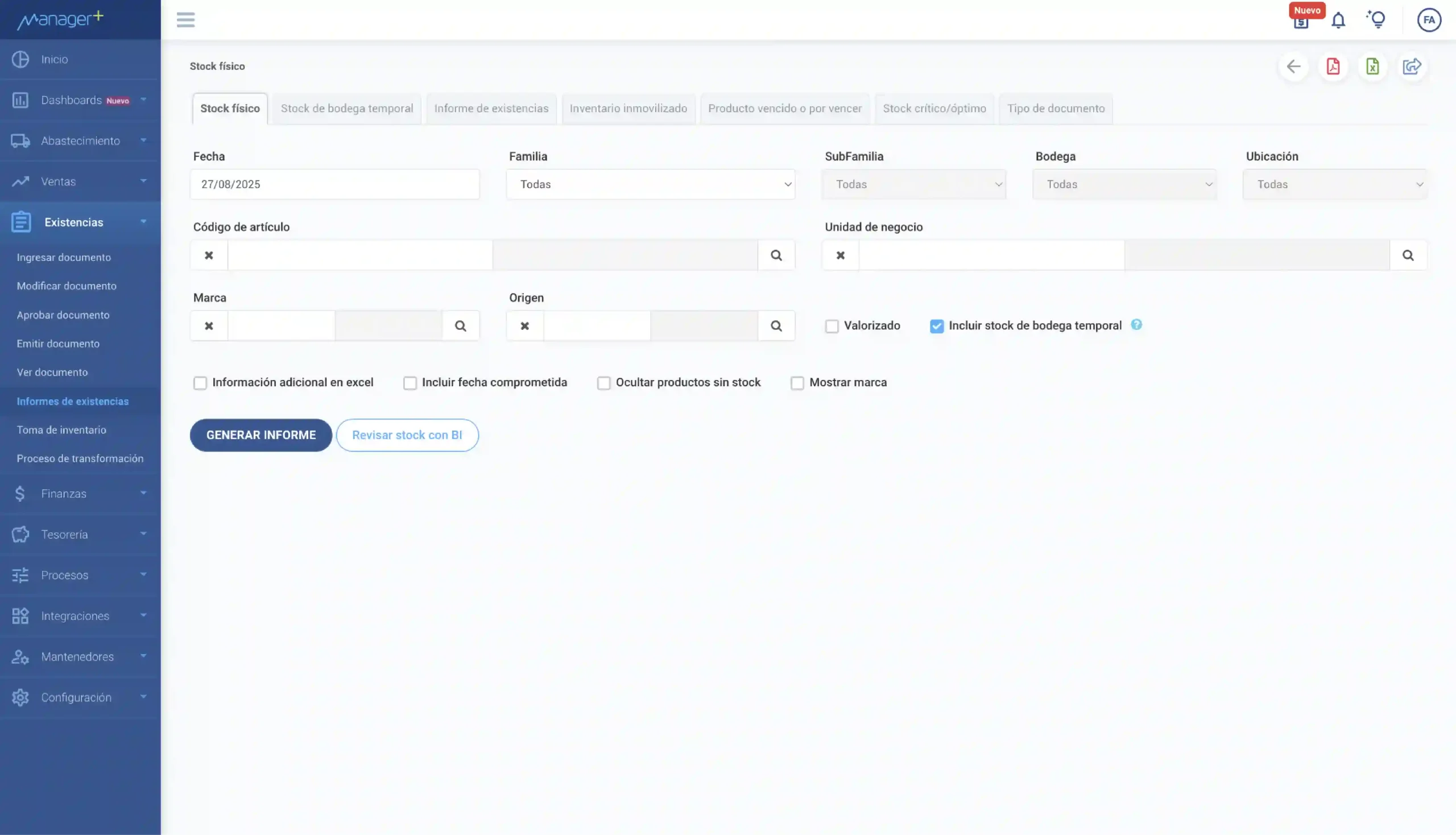This screenshot has height=835, width=1456.
Task: Export report to Excel icon
Action: point(1372,67)
